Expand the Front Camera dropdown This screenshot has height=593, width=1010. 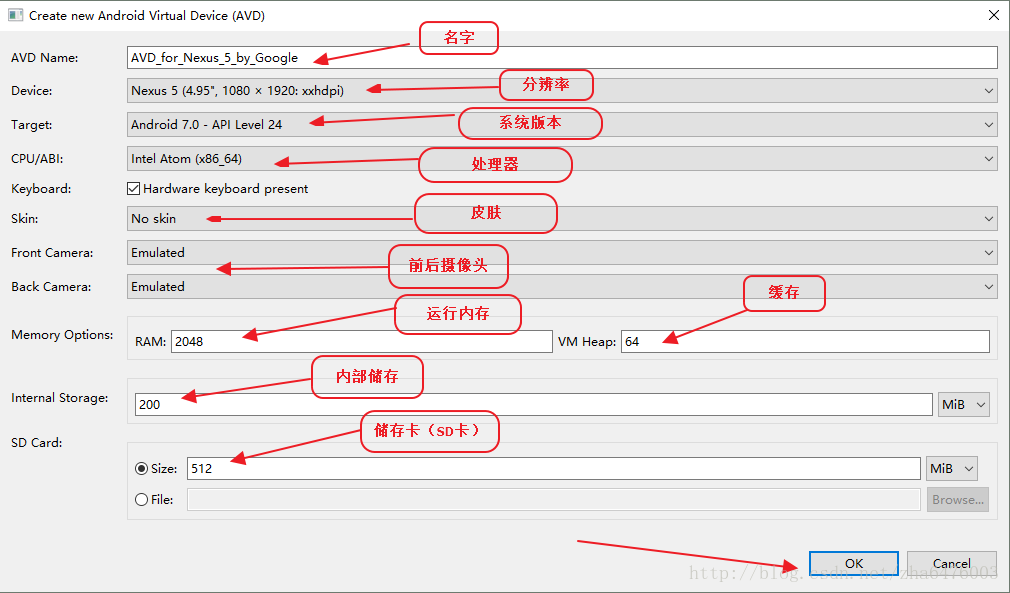tap(562, 252)
